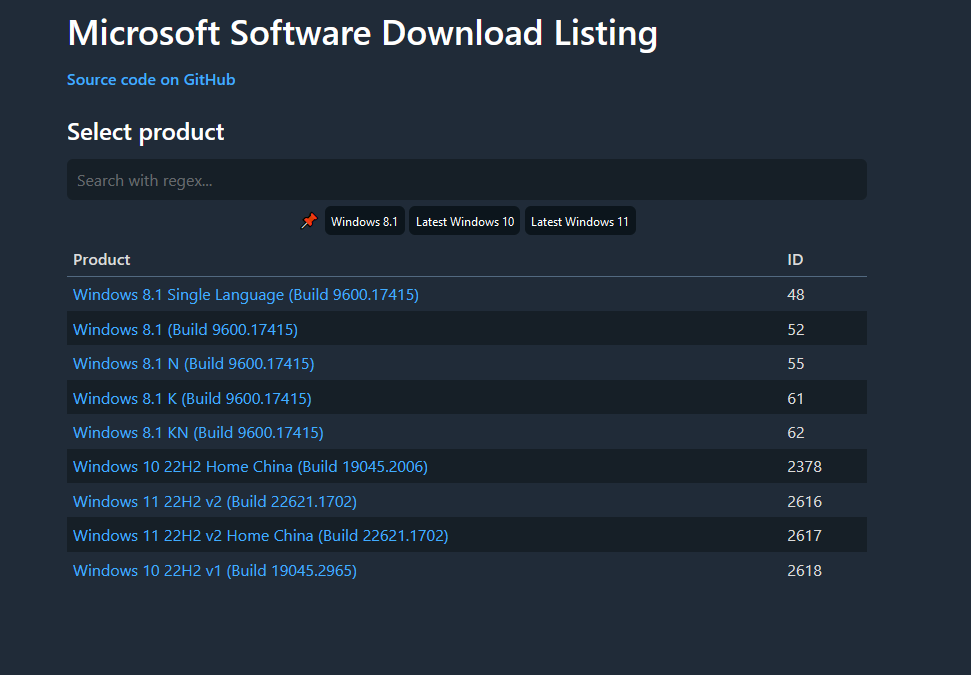Select the Windows 8.1 preset filter
Viewport: 971px width, 675px height.
tap(364, 221)
